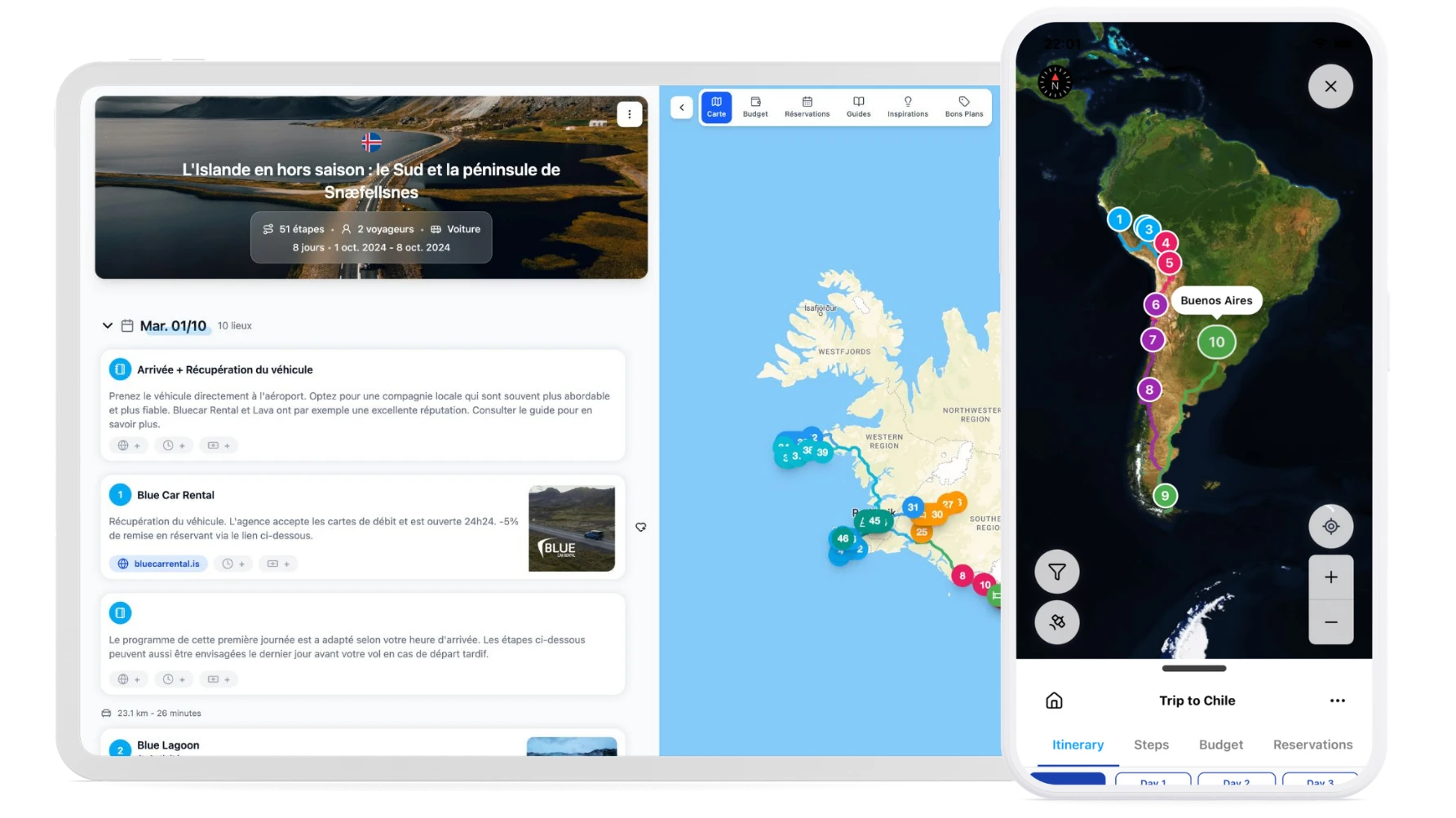Open Trip to Chile more options menu
The width and height of the screenshot is (1456, 818).
pyautogui.click(x=1337, y=701)
